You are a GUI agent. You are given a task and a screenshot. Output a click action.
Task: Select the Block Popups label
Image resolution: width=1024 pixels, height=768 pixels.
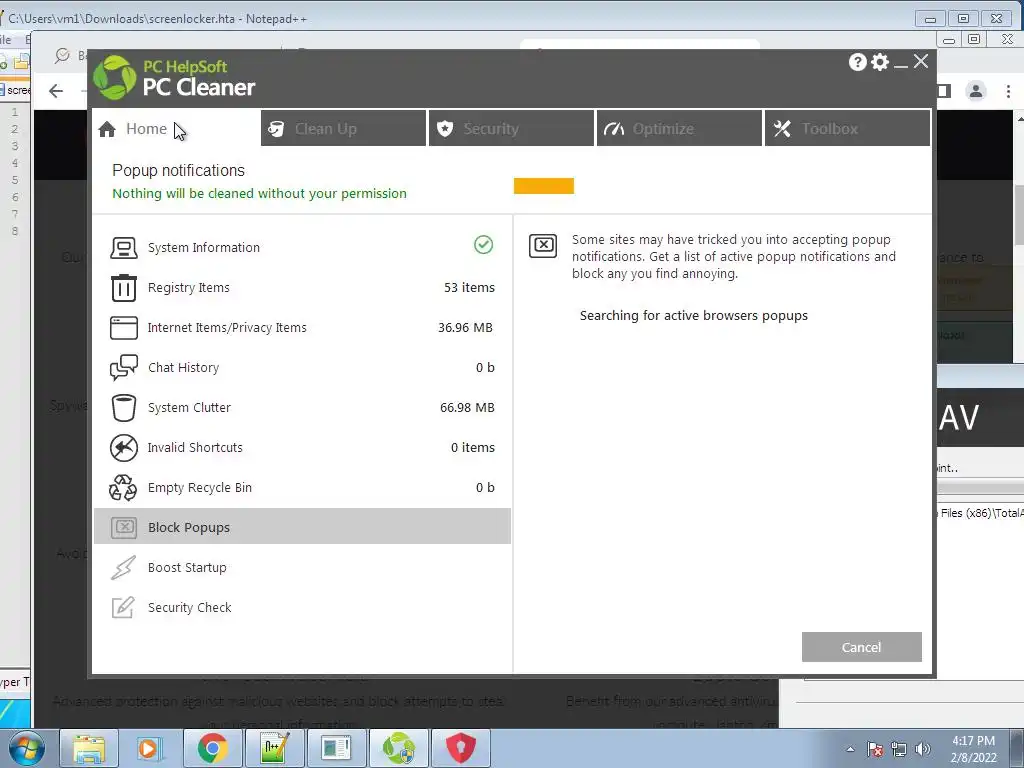click(189, 528)
